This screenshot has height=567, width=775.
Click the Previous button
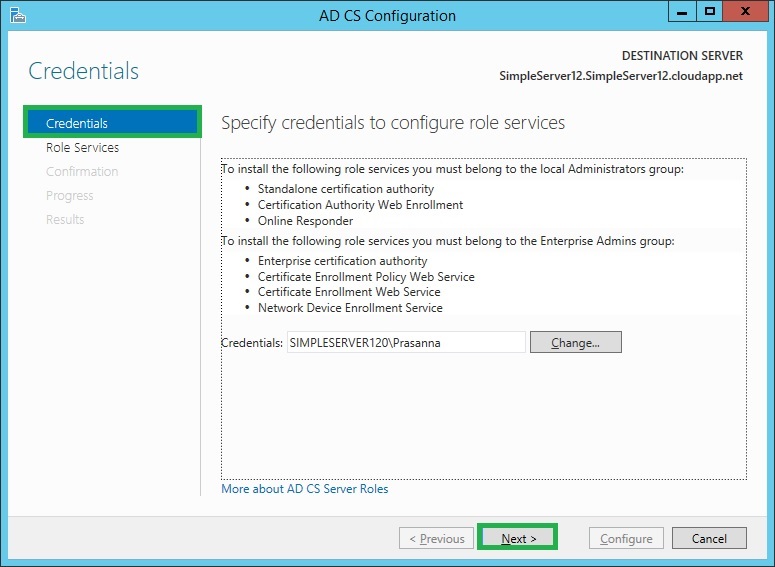click(436, 539)
